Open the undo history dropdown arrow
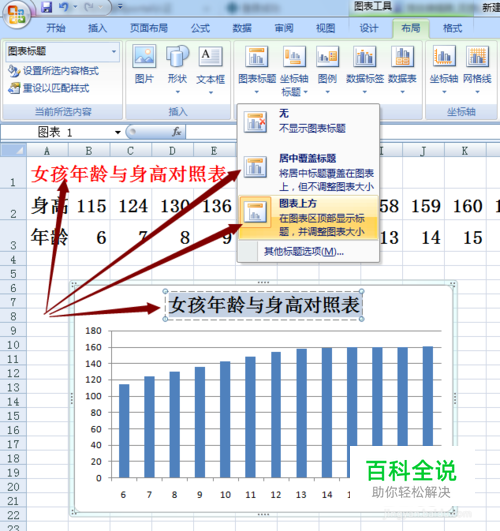The width and height of the screenshot is (500, 531). click(75, 7)
